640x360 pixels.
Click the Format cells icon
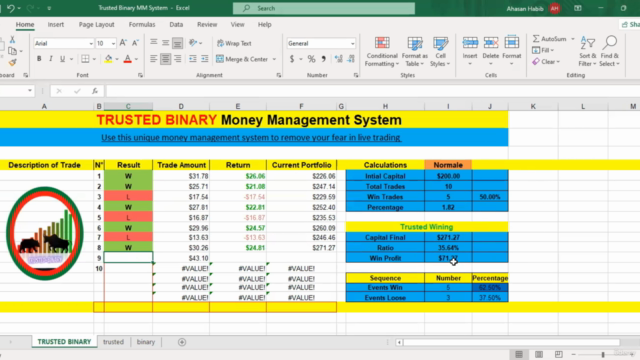pyautogui.click(x=512, y=42)
